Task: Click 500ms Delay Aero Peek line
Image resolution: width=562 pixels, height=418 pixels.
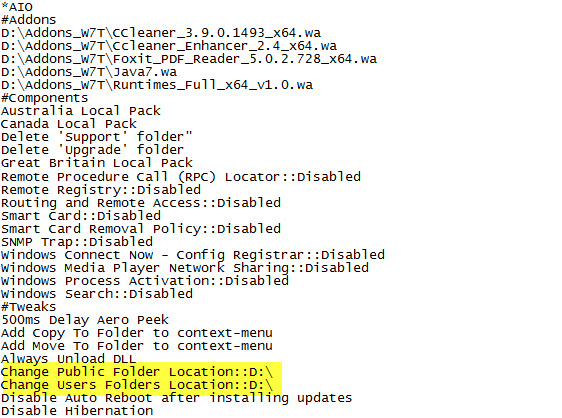Action: 85,320
